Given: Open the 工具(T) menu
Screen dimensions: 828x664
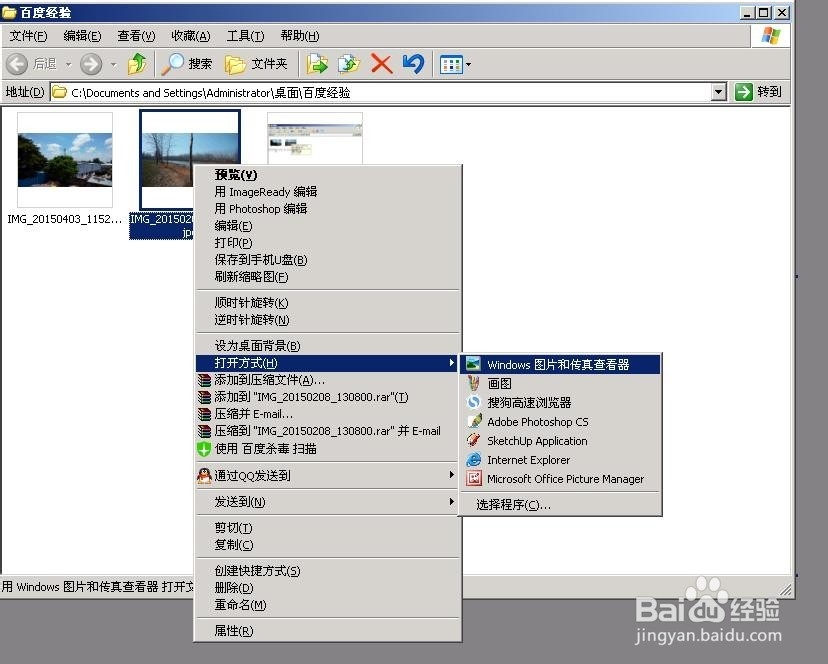Looking at the screenshot, I should pos(245,36).
